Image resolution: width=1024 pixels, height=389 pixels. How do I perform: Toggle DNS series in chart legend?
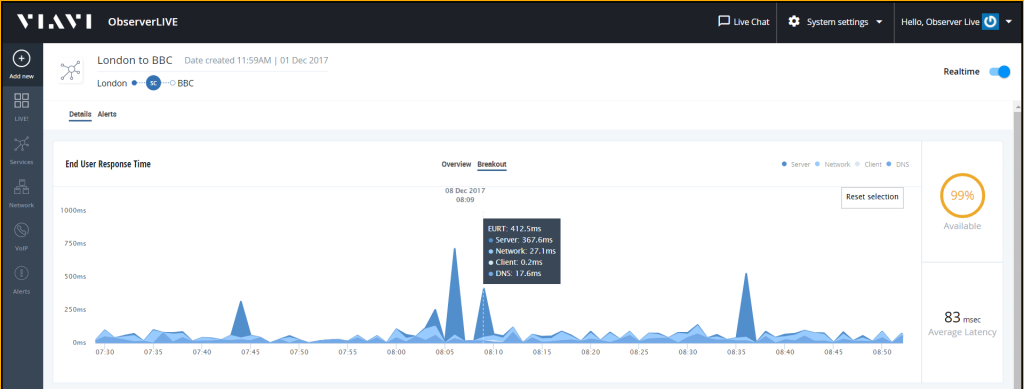[x=898, y=164]
